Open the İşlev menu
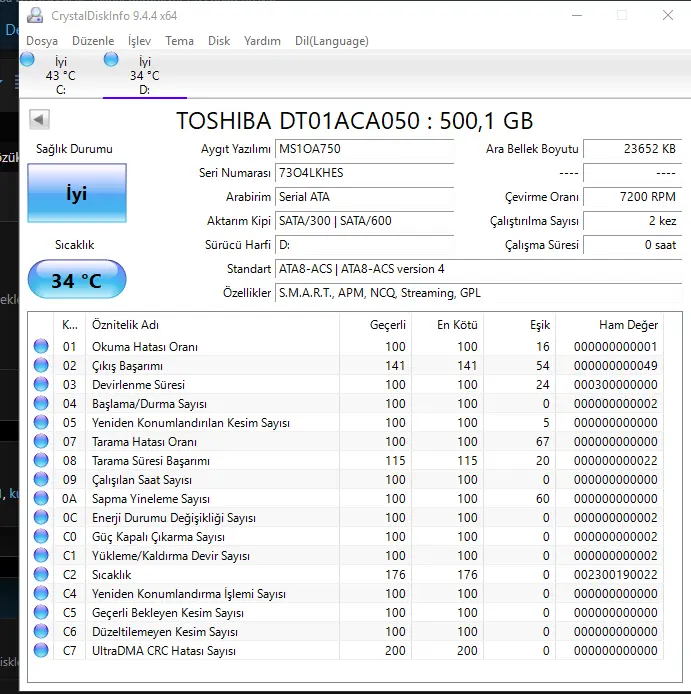 point(139,41)
